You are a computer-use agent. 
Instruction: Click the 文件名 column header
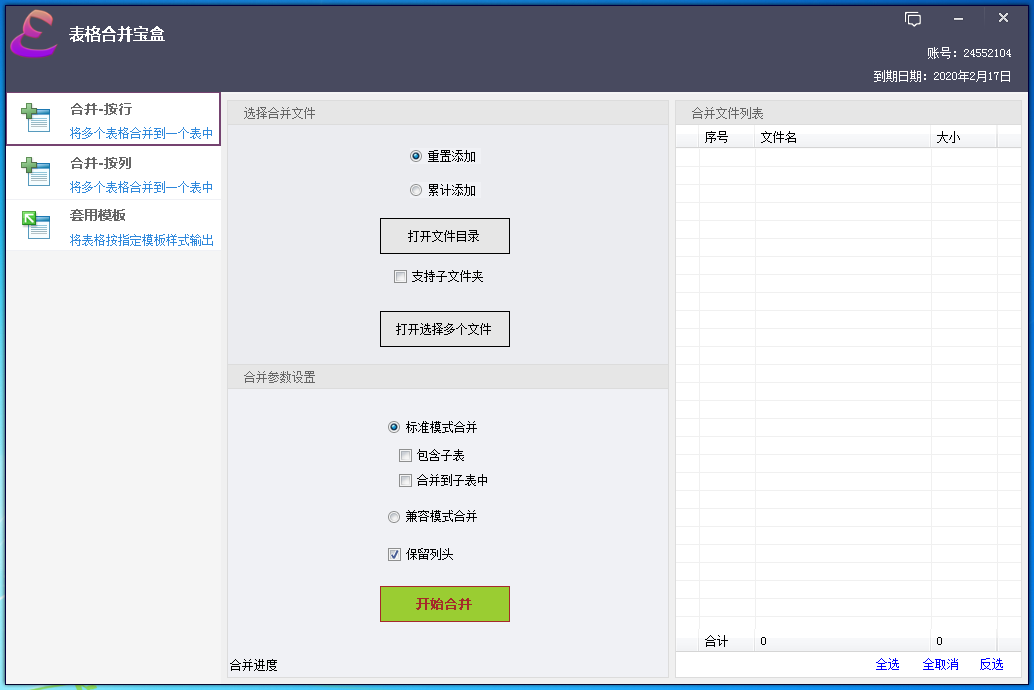point(843,137)
